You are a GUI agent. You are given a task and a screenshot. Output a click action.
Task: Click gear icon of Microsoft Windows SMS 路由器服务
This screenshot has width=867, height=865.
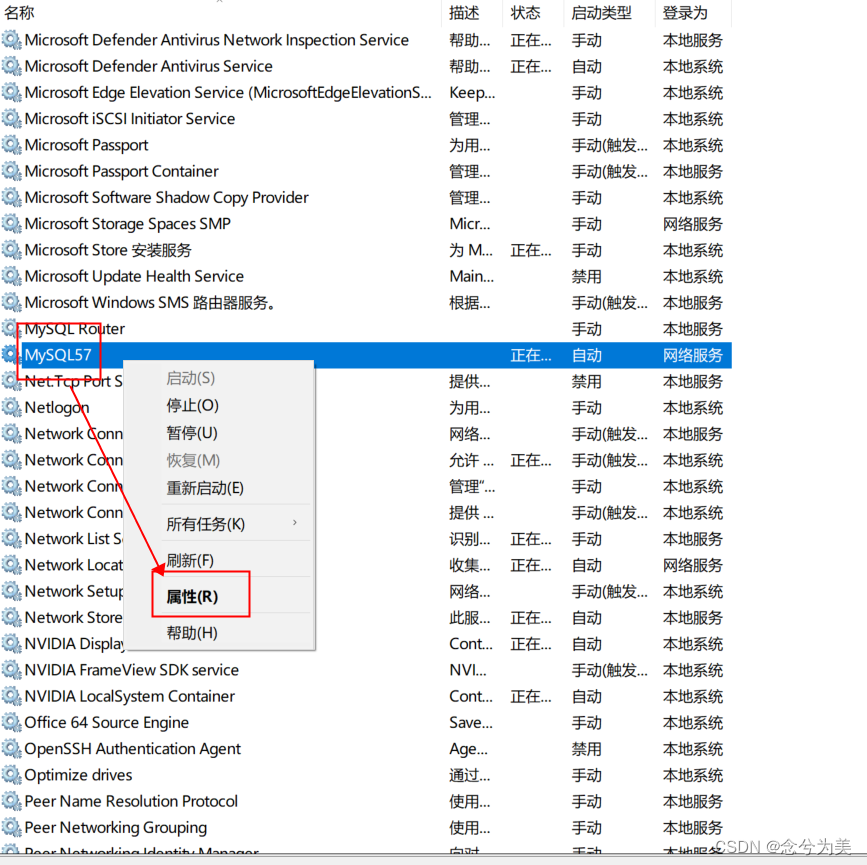(11, 303)
